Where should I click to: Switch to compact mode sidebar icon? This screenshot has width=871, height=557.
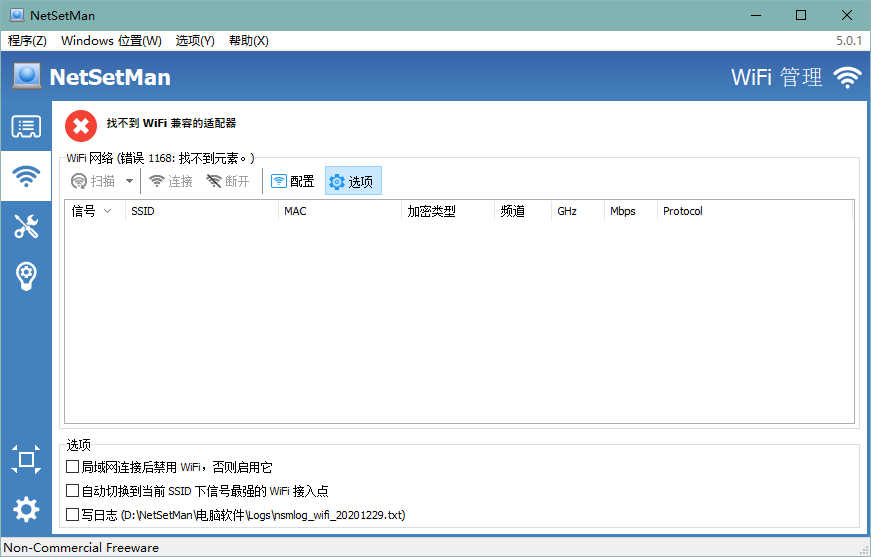(26, 459)
